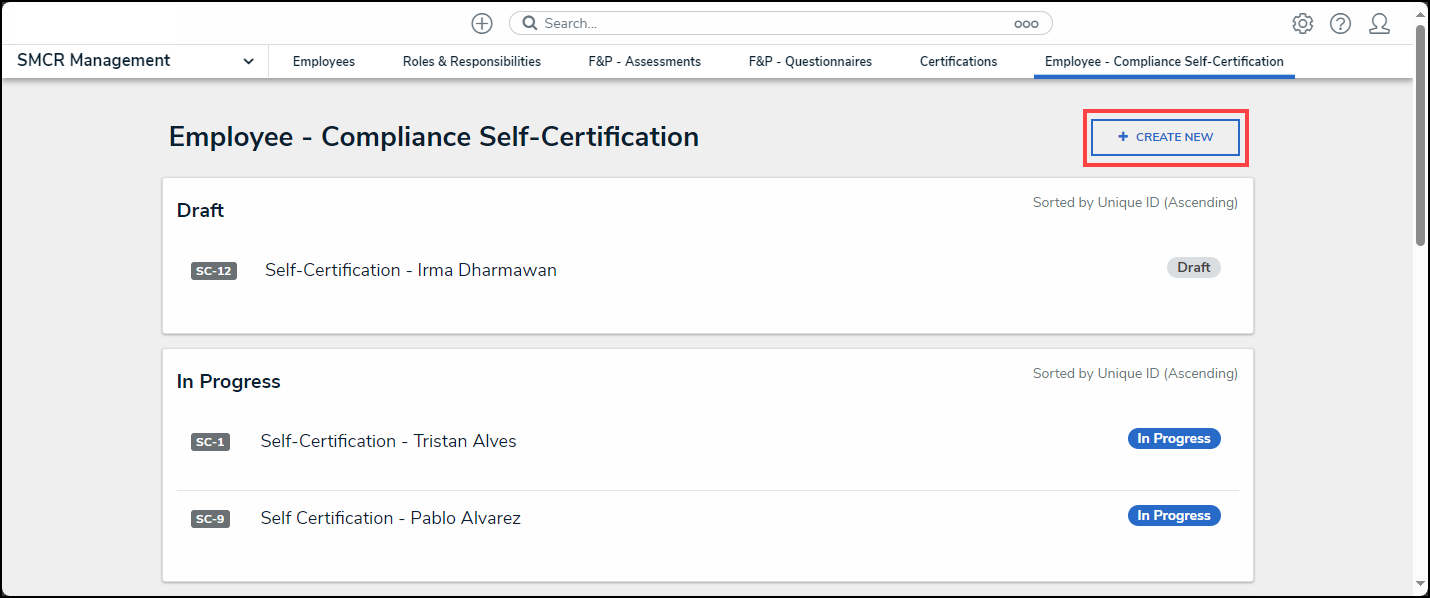Click the search options ellipsis icon
Image resolution: width=1430 pixels, height=598 pixels.
(x=1026, y=23)
